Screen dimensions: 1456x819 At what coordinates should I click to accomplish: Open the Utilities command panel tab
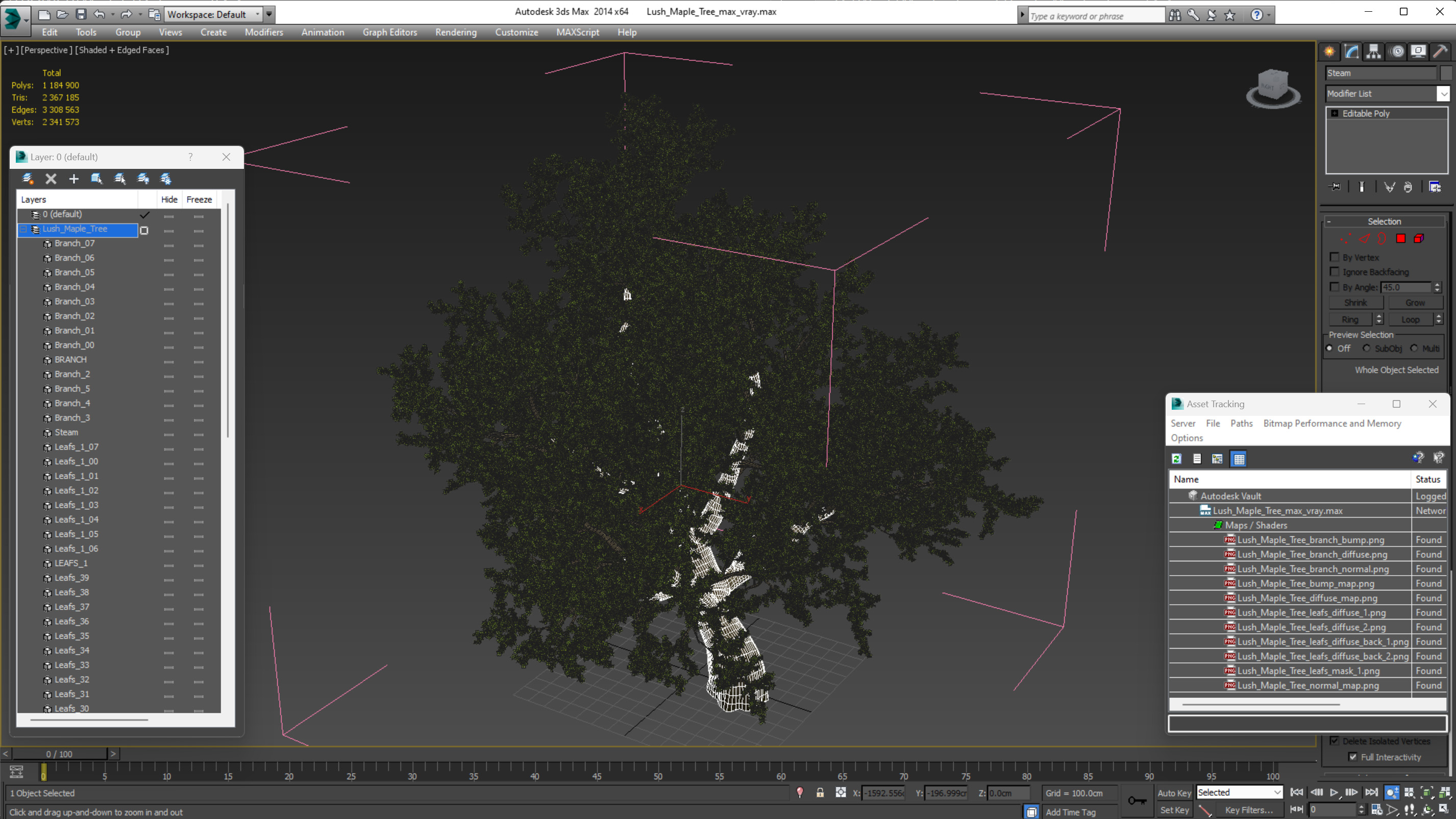[x=1440, y=52]
